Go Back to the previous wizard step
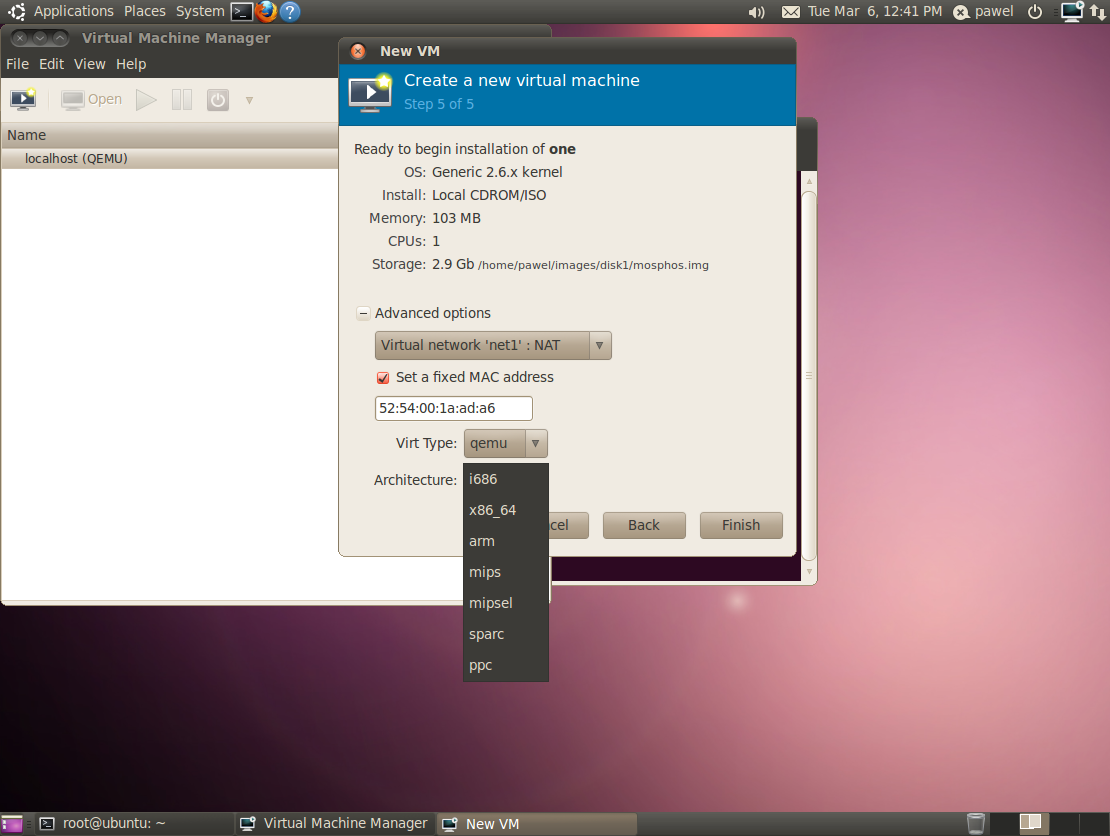 pyautogui.click(x=643, y=525)
